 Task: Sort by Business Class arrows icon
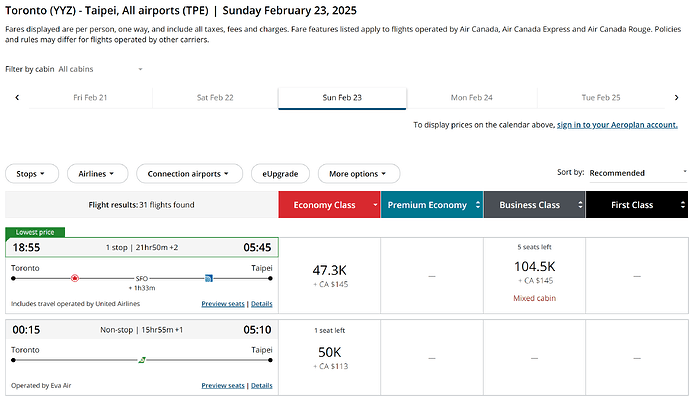click(x=580, y=205)
